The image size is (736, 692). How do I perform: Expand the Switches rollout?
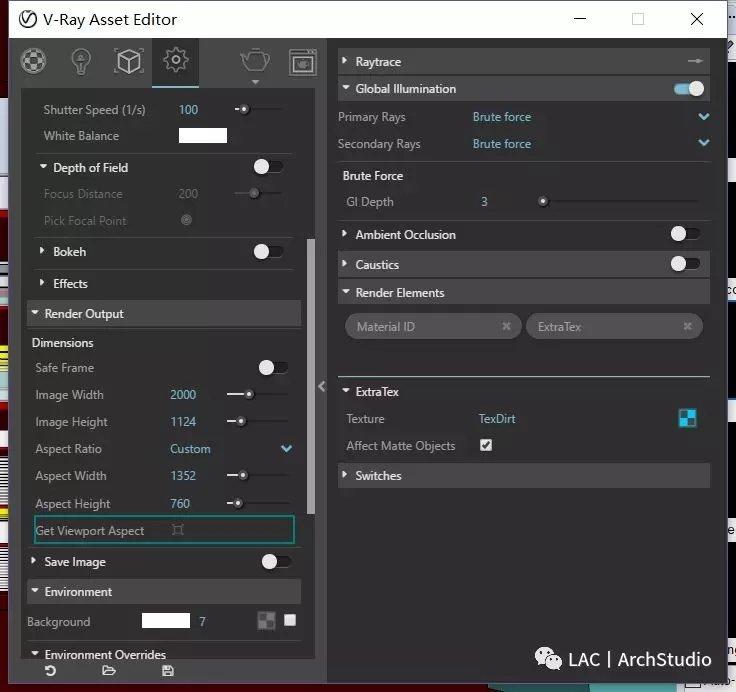coord(345,475)
